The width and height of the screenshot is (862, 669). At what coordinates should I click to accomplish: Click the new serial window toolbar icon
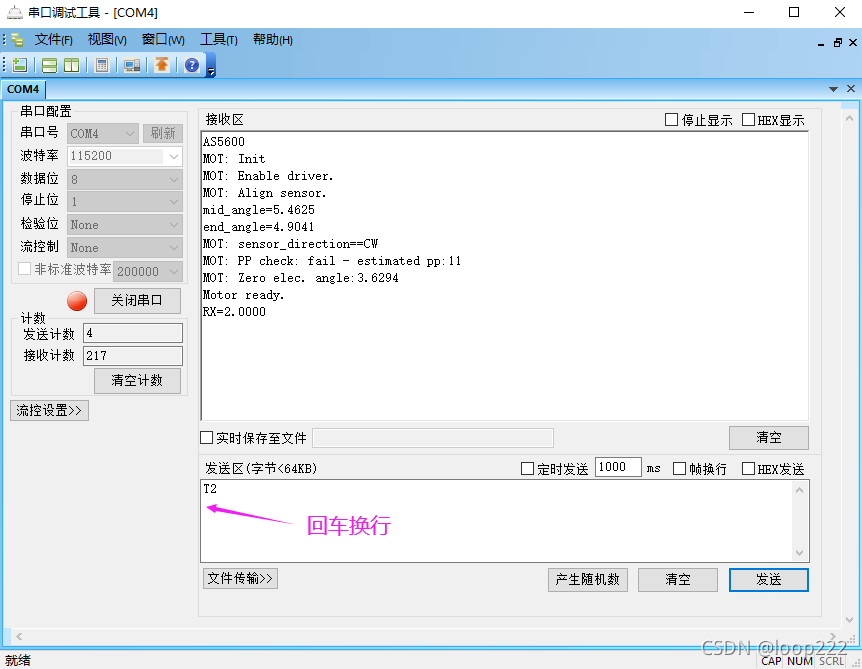[x=20, y=65]
